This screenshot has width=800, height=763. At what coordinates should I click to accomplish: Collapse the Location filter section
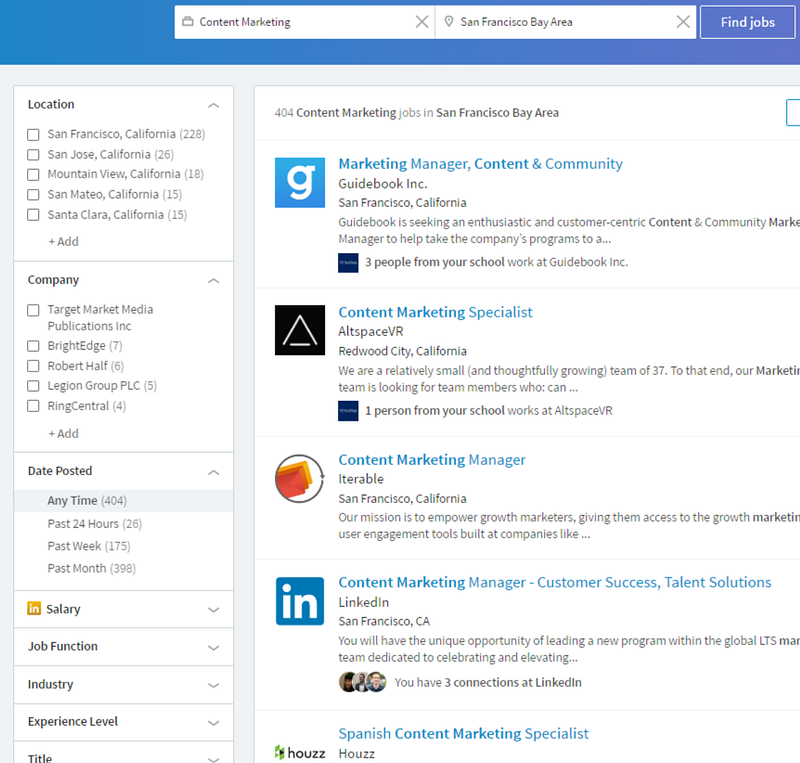point(214,105)
